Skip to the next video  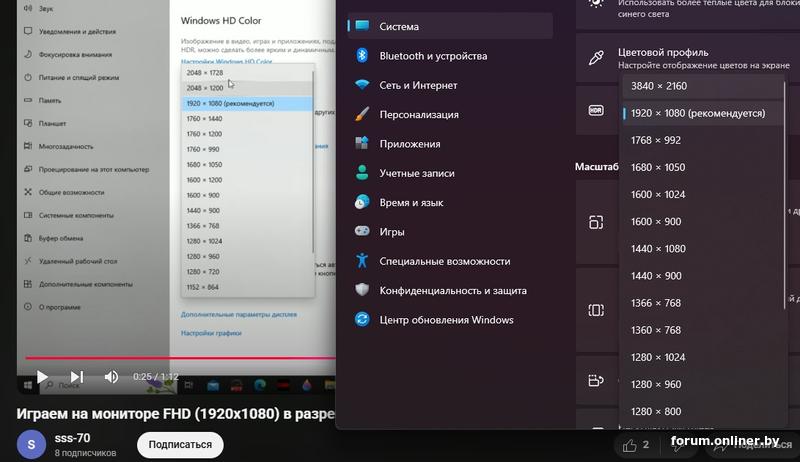click(77, 377)
